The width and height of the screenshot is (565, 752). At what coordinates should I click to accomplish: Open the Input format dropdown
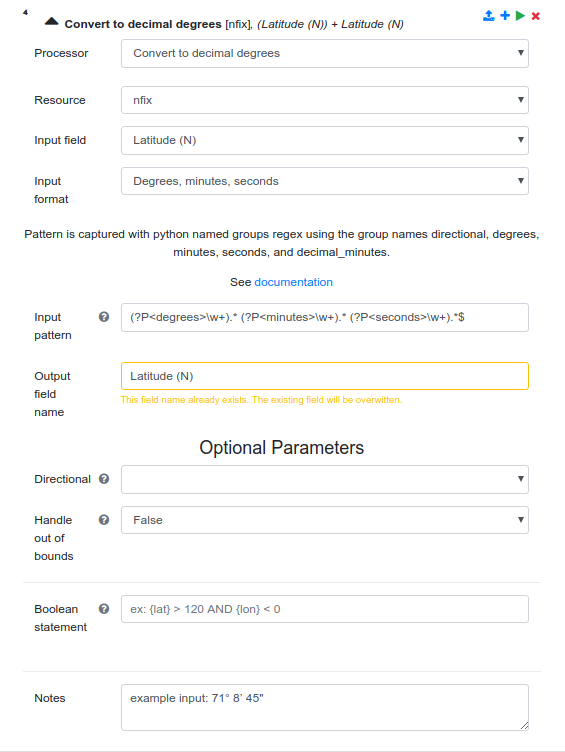coord(325,181)
